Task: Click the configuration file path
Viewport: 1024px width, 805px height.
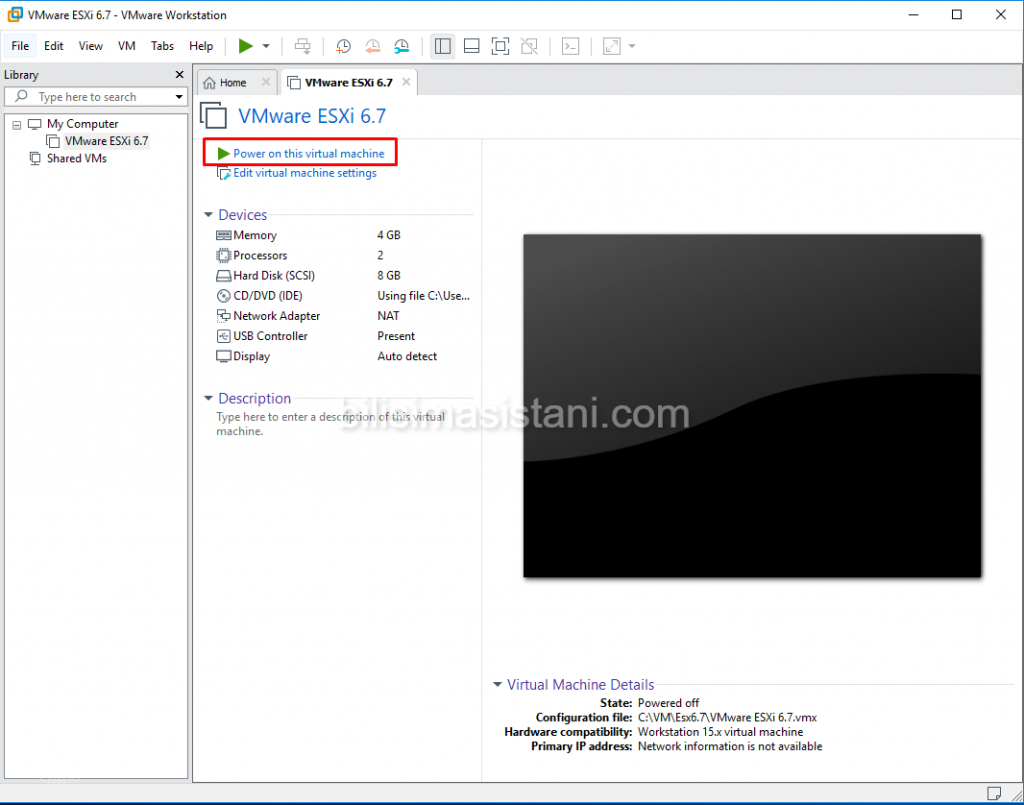Action: (x=727, y=718)
